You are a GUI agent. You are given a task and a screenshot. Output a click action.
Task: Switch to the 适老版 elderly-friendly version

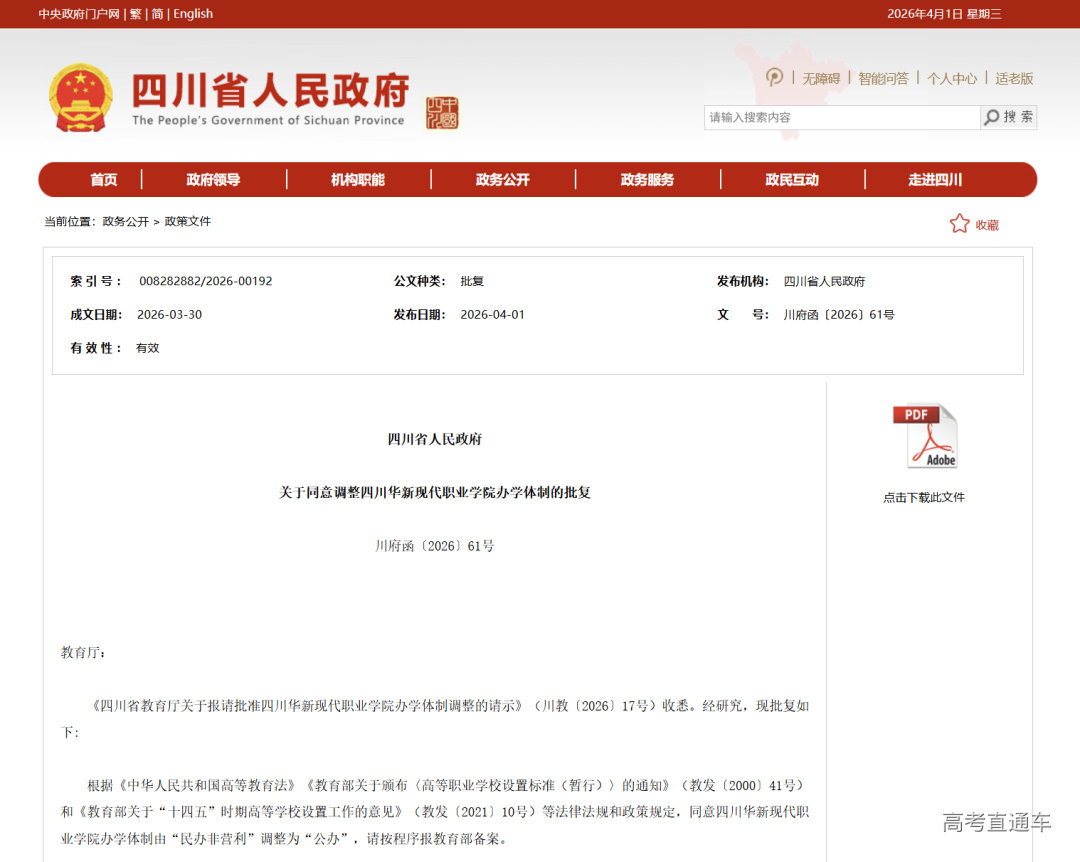1015,78
